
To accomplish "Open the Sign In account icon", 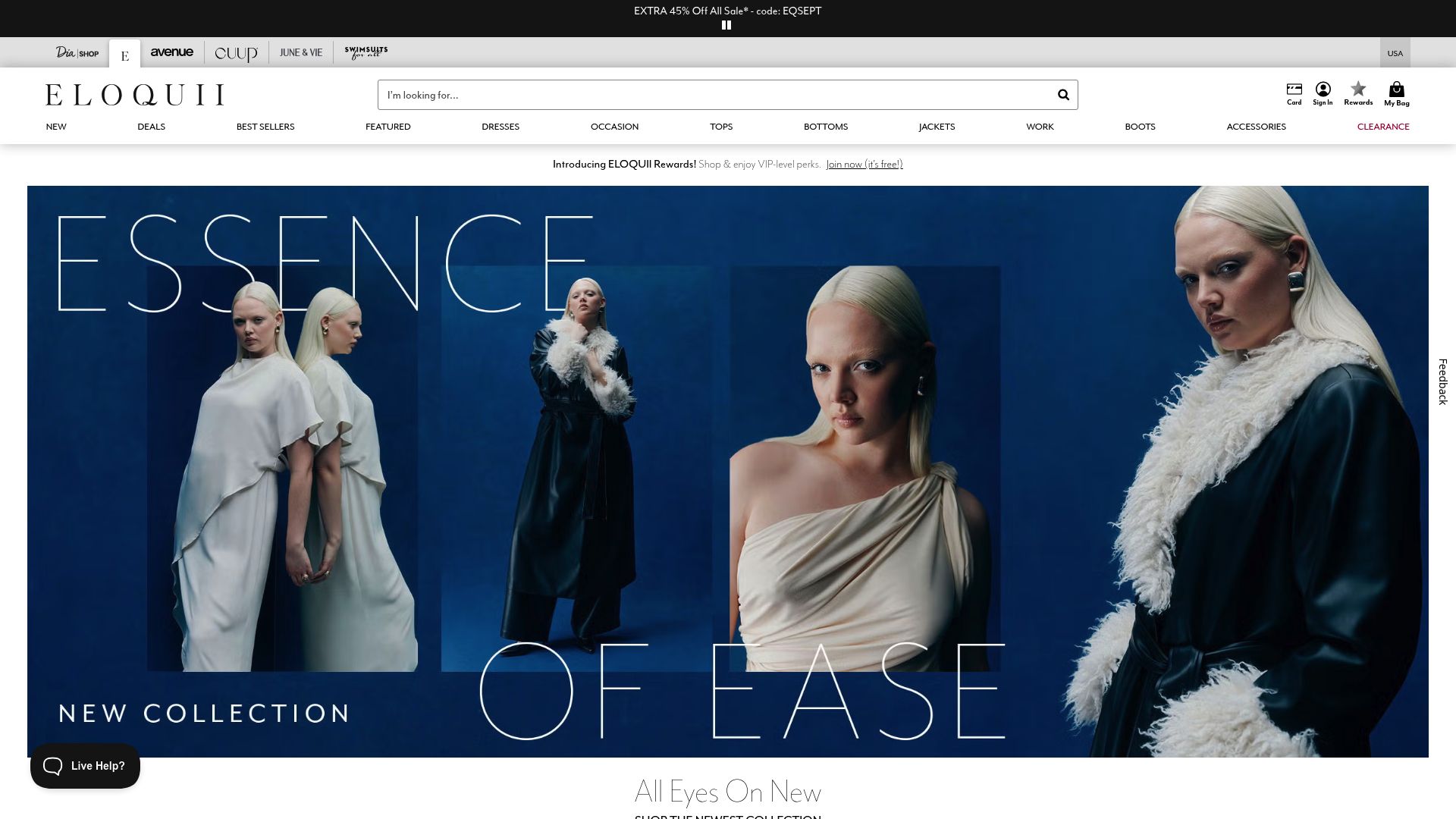I will pyautogui.click(x=1323, y=94).
